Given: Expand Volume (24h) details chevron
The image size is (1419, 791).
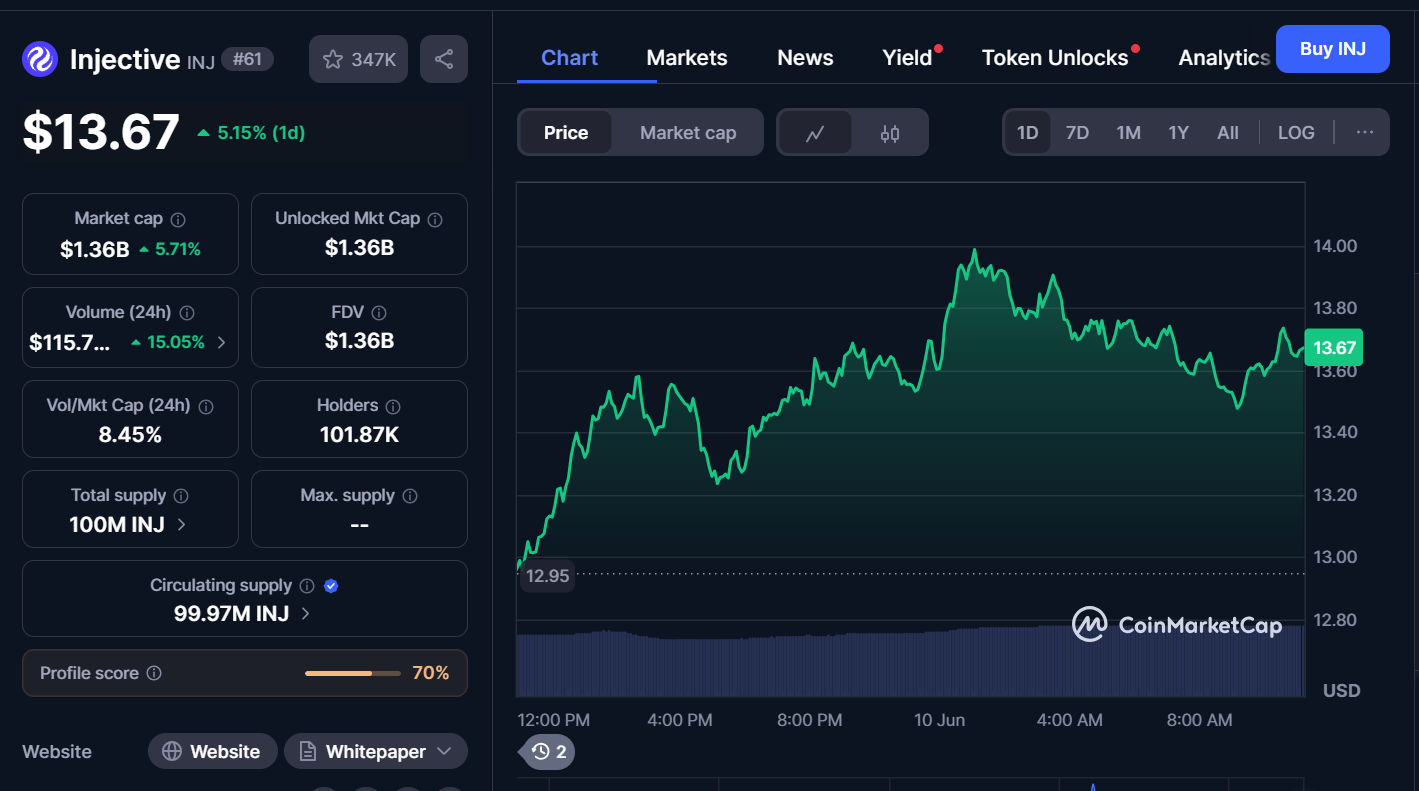Looking at the screenshot, I should (221, 342).
